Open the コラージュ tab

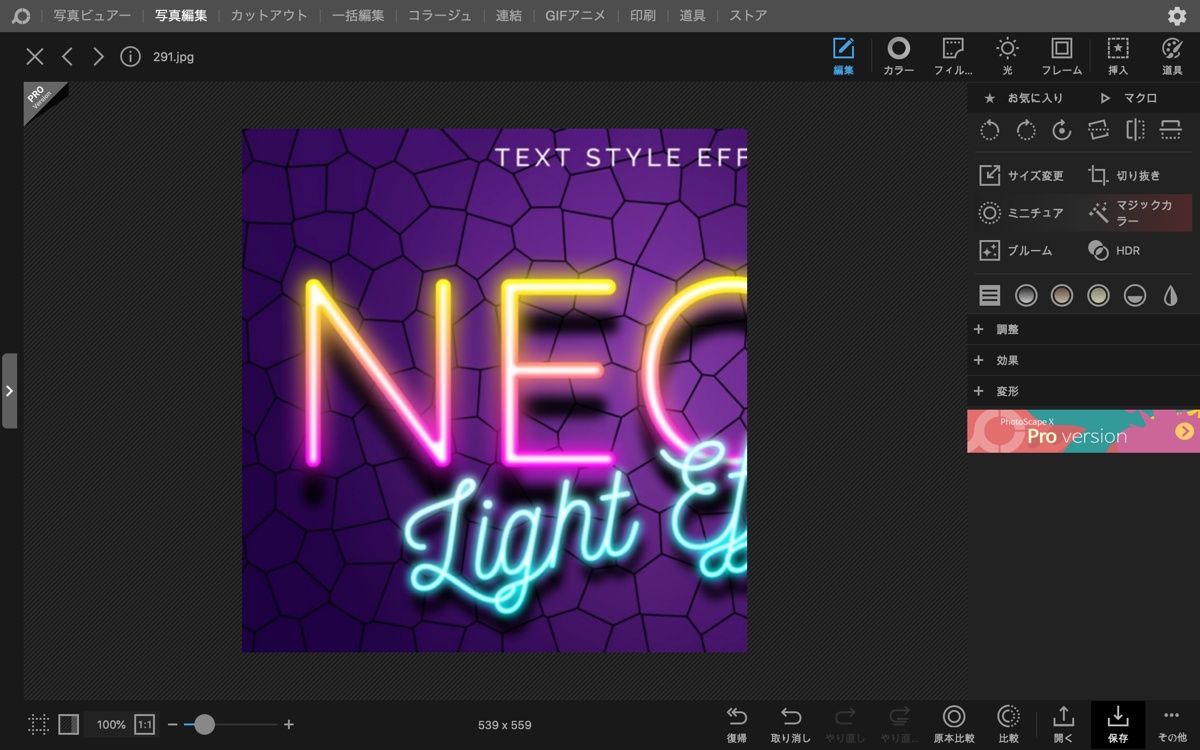(440, 16)
